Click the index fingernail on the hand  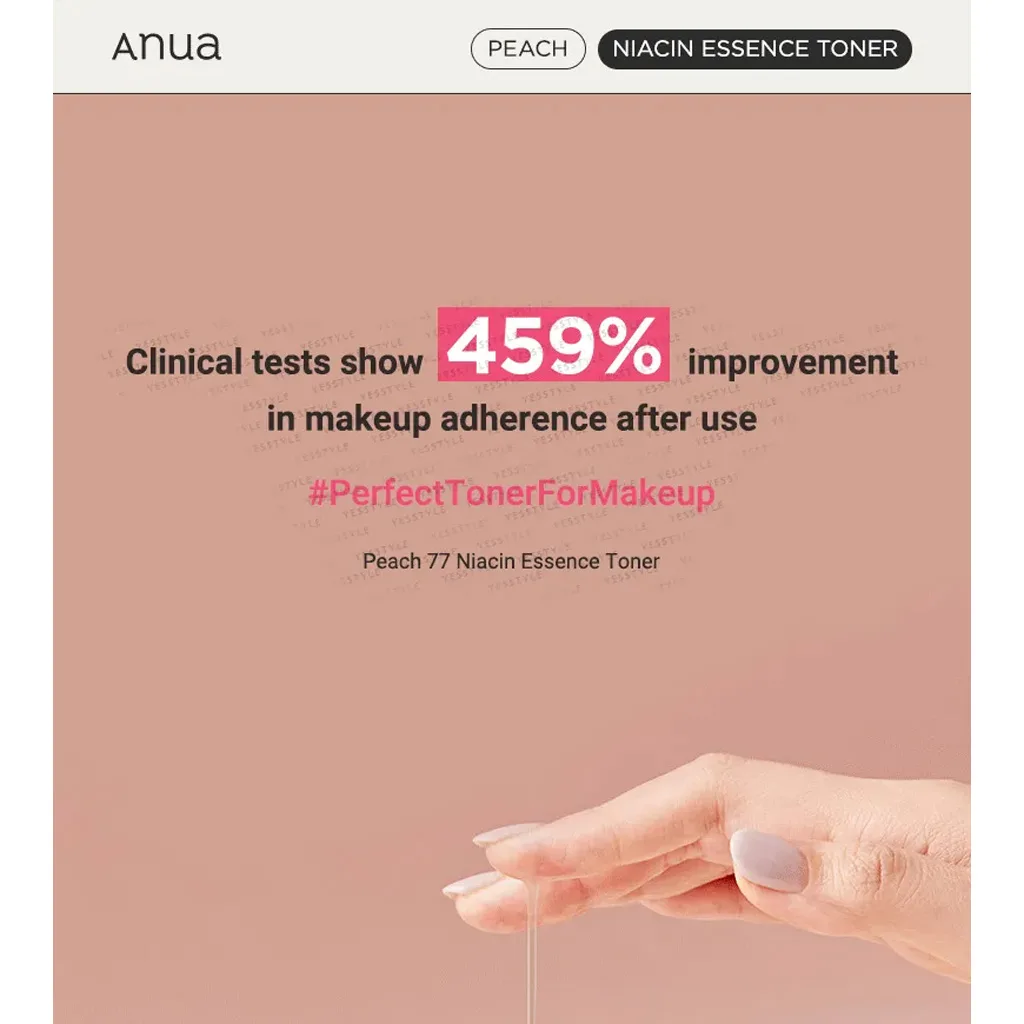[x=506, y=835]
